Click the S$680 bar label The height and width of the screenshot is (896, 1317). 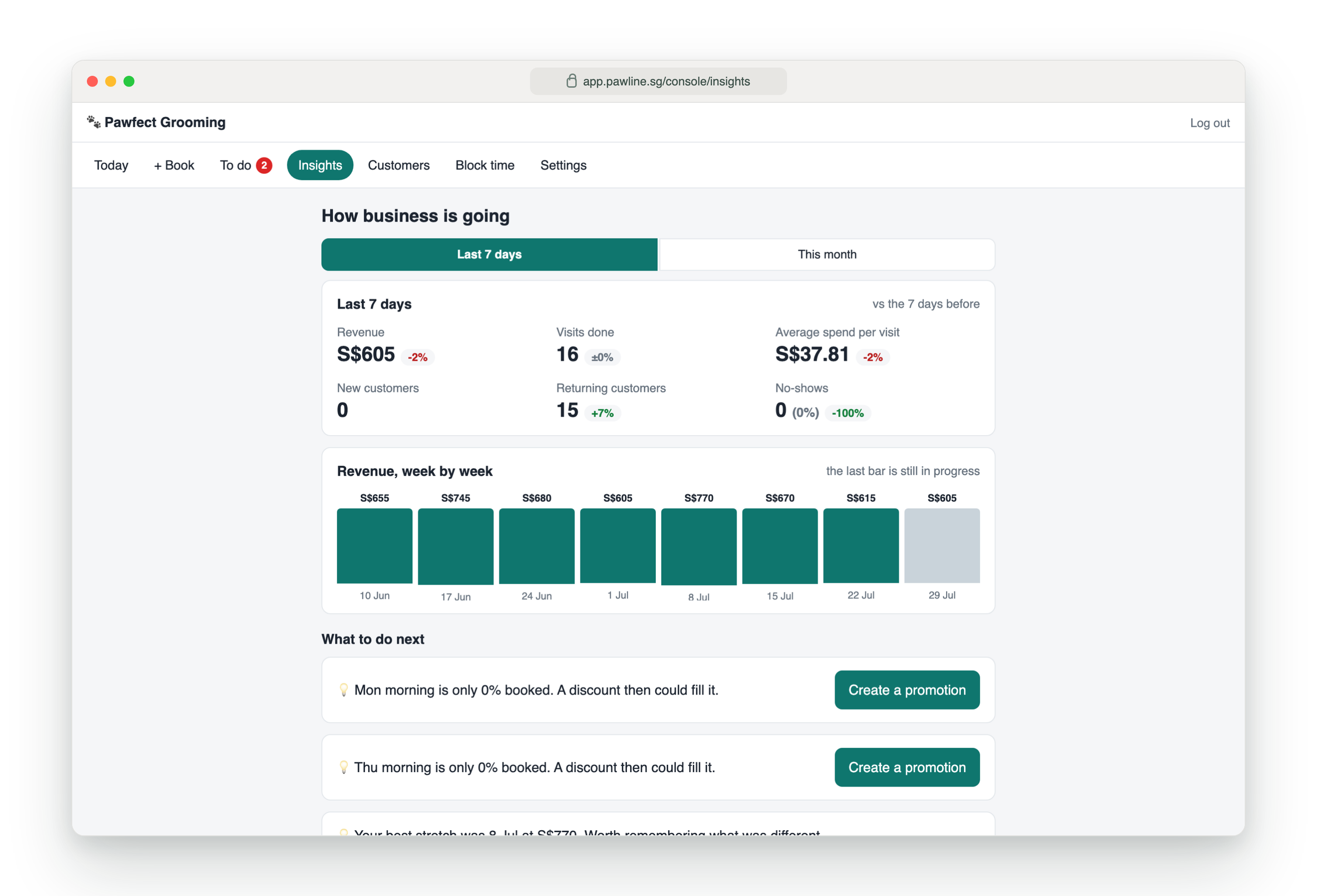tap(537, 498)
